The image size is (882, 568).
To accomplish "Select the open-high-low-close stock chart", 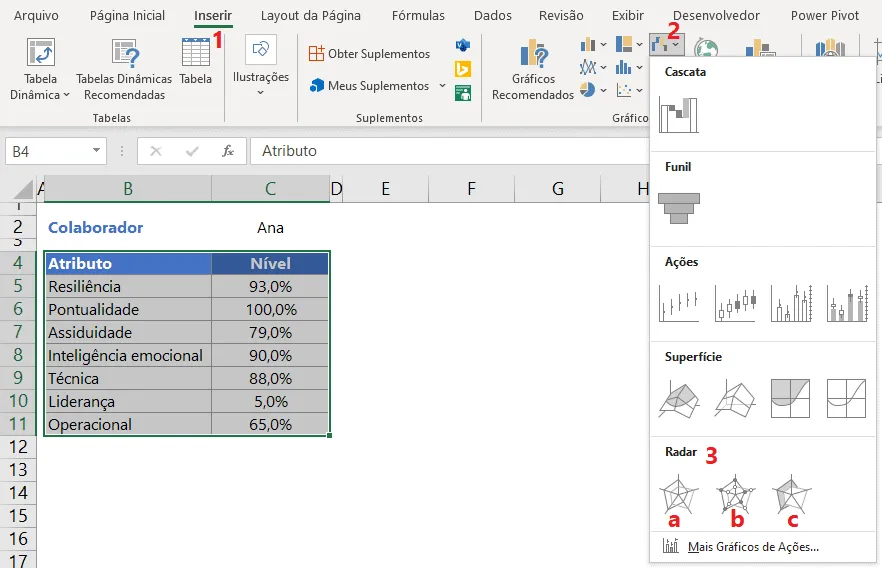I will [735, 304].
